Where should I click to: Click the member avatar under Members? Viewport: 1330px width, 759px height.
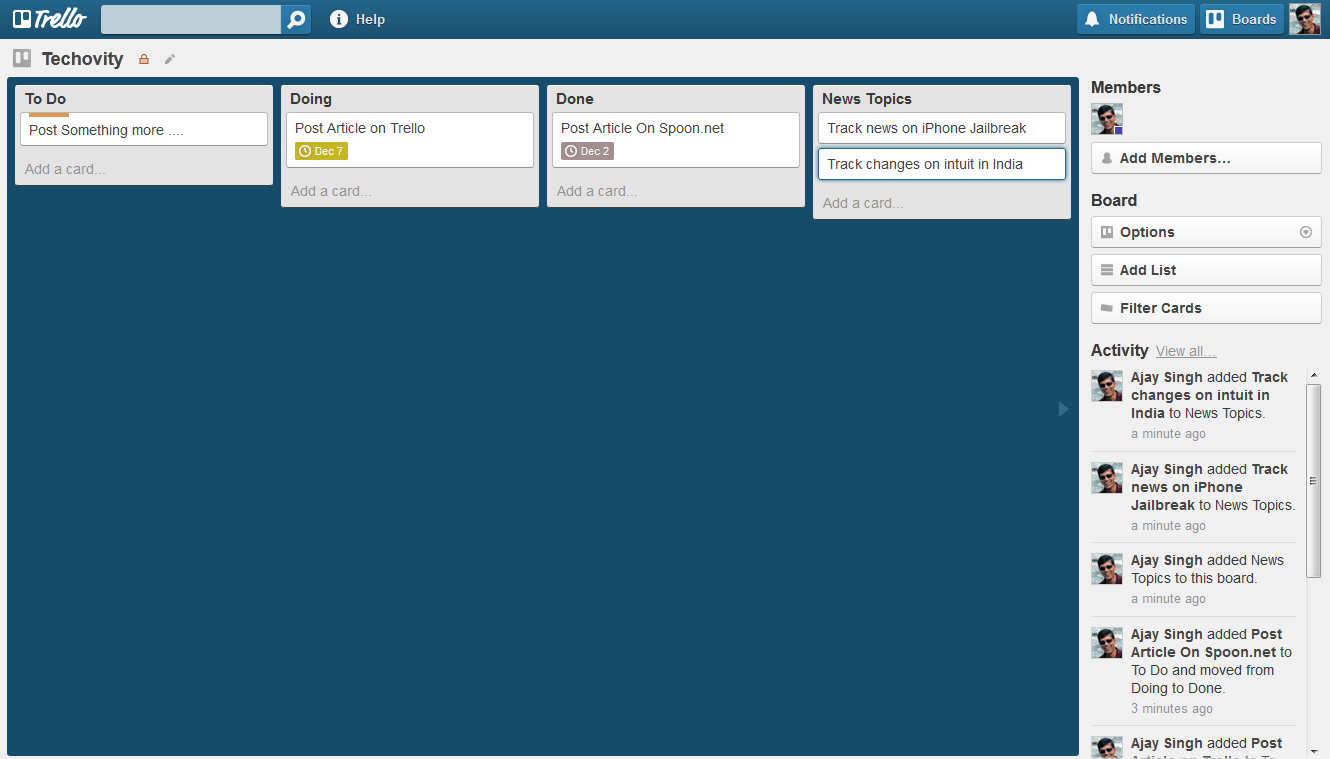coord(1107,119)
